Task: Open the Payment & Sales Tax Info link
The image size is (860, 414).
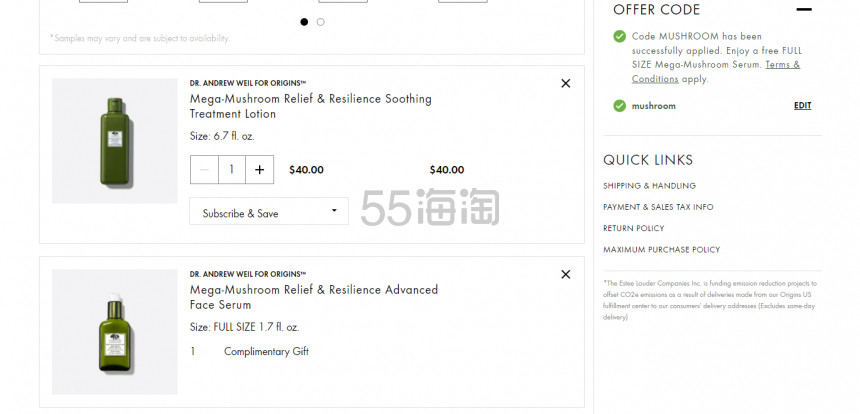Action: (658, 207)
